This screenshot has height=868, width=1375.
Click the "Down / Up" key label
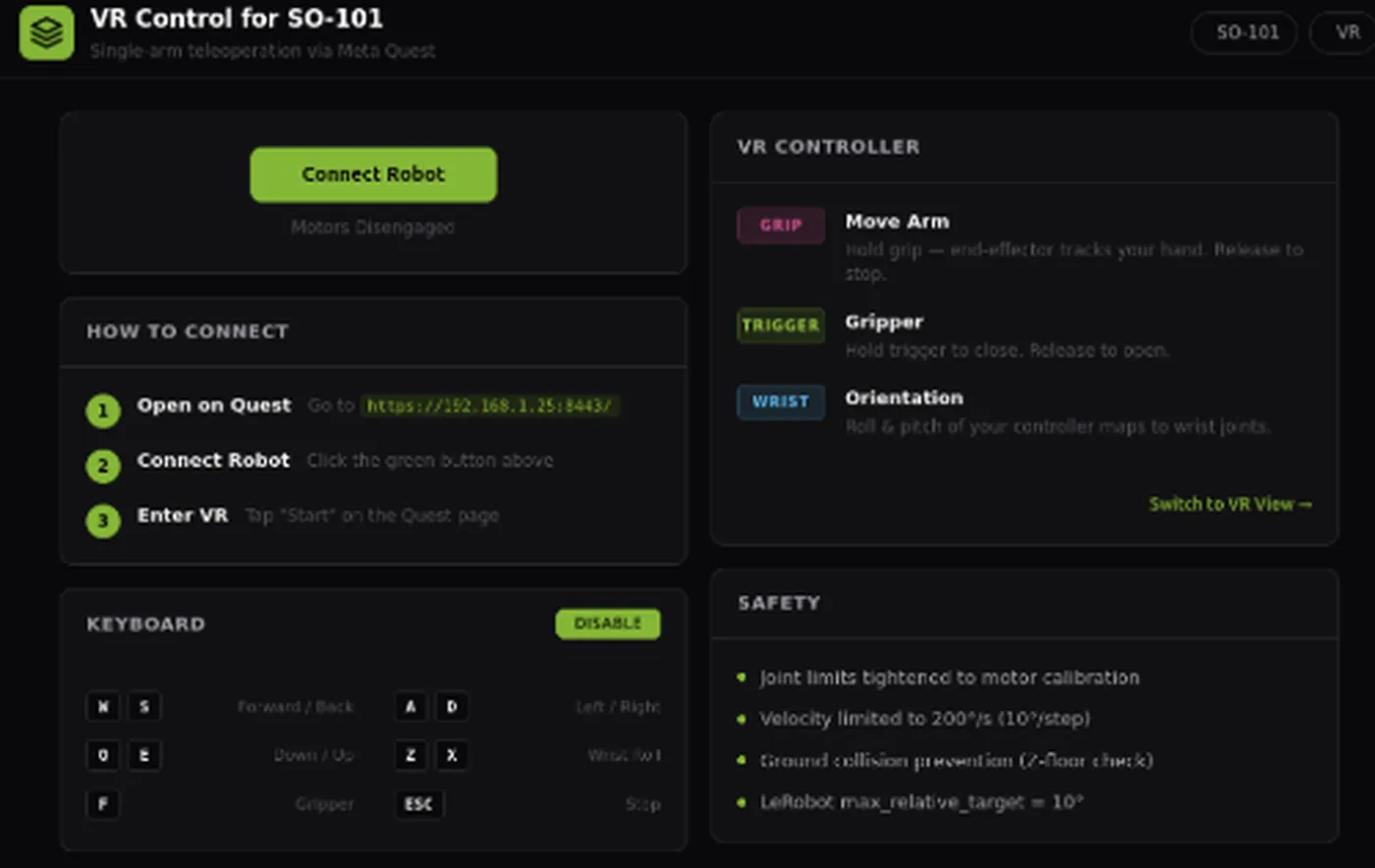click(314, 755)
